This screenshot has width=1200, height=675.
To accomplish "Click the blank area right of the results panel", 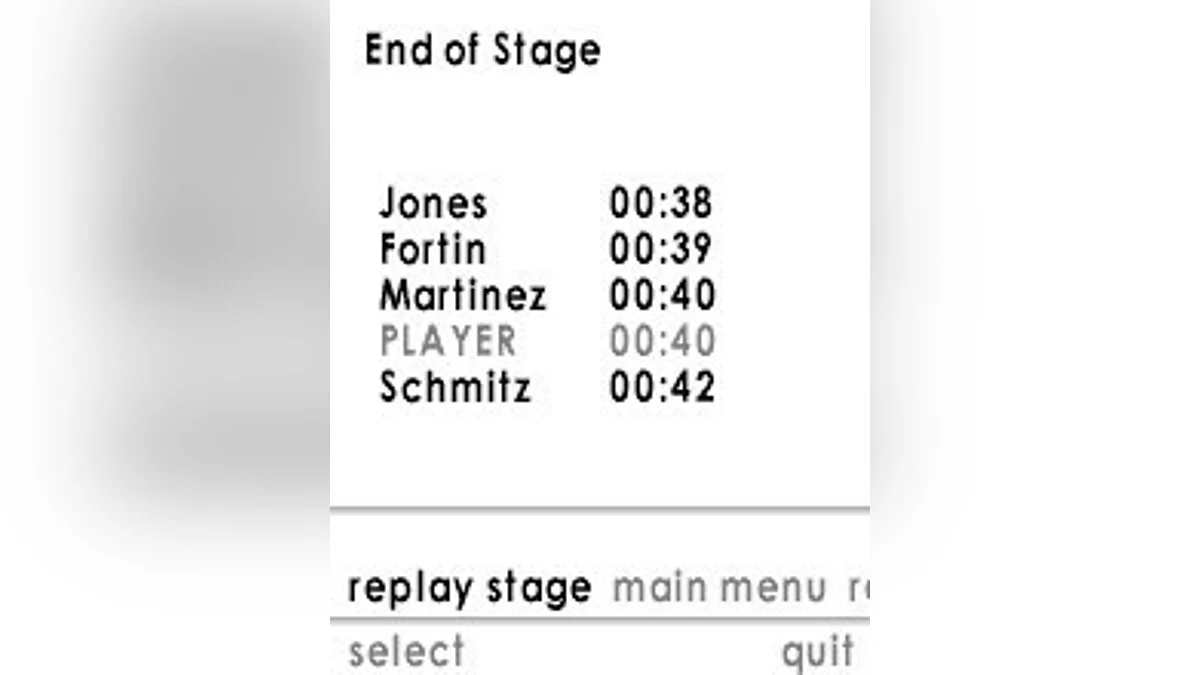I will (1030, 300).
